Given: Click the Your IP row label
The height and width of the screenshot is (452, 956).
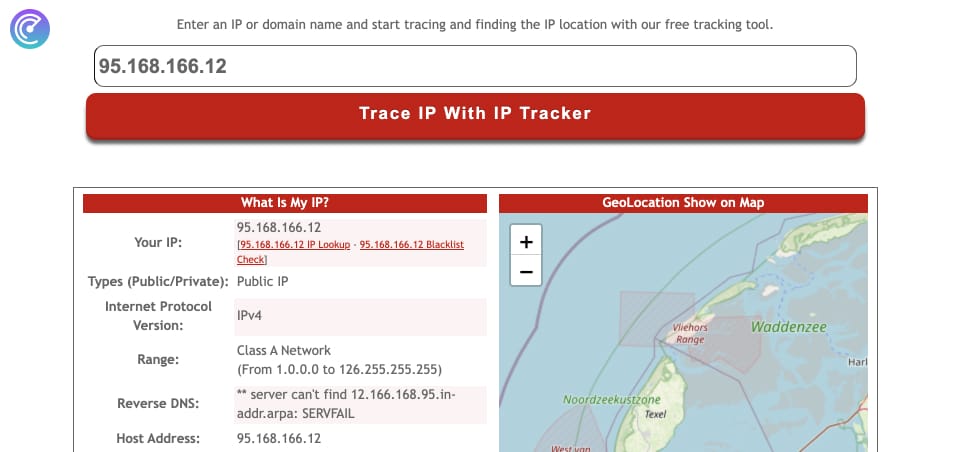Looking at the screenshot, I should coord(158,242).
